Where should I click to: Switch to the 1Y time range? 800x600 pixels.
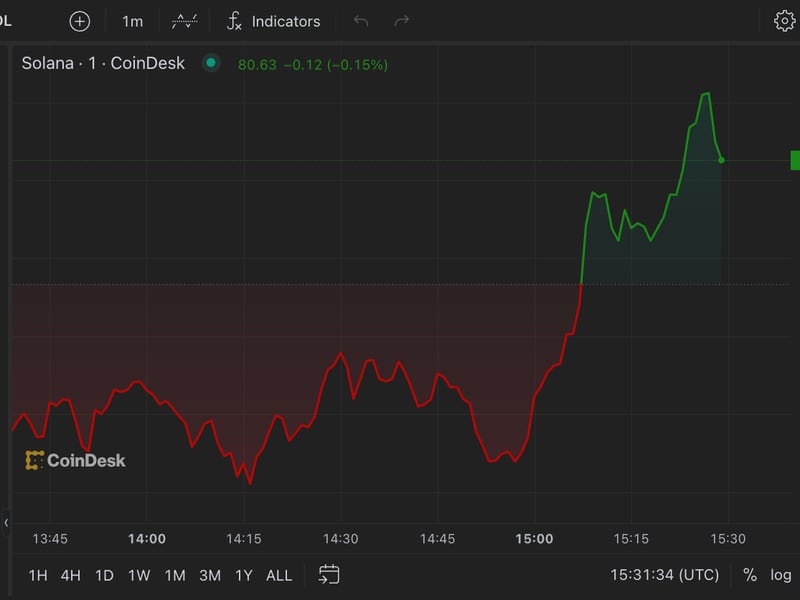coord(243,575)
